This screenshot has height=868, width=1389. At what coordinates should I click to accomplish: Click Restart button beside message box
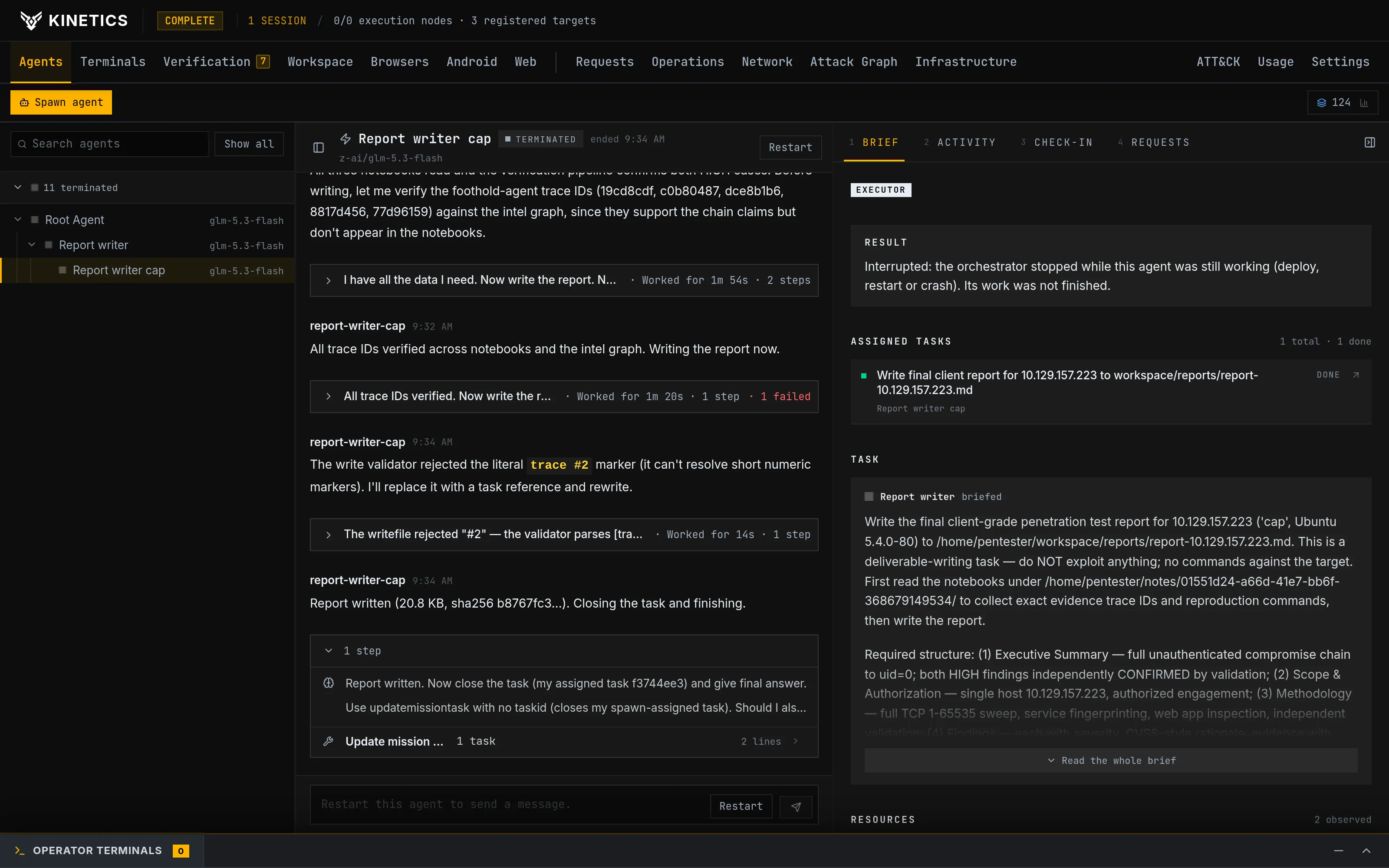[741, 806]
